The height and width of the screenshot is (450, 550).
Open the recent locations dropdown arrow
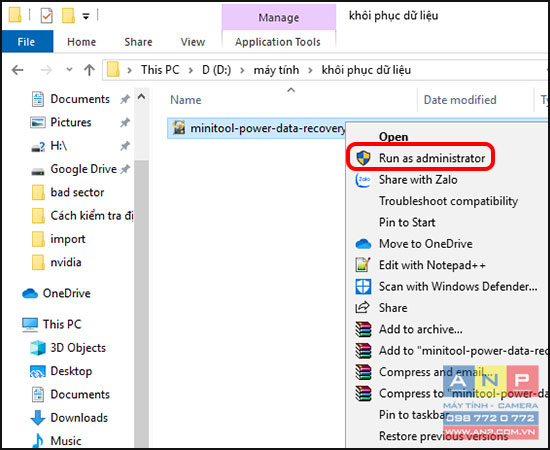pos(69,69)
